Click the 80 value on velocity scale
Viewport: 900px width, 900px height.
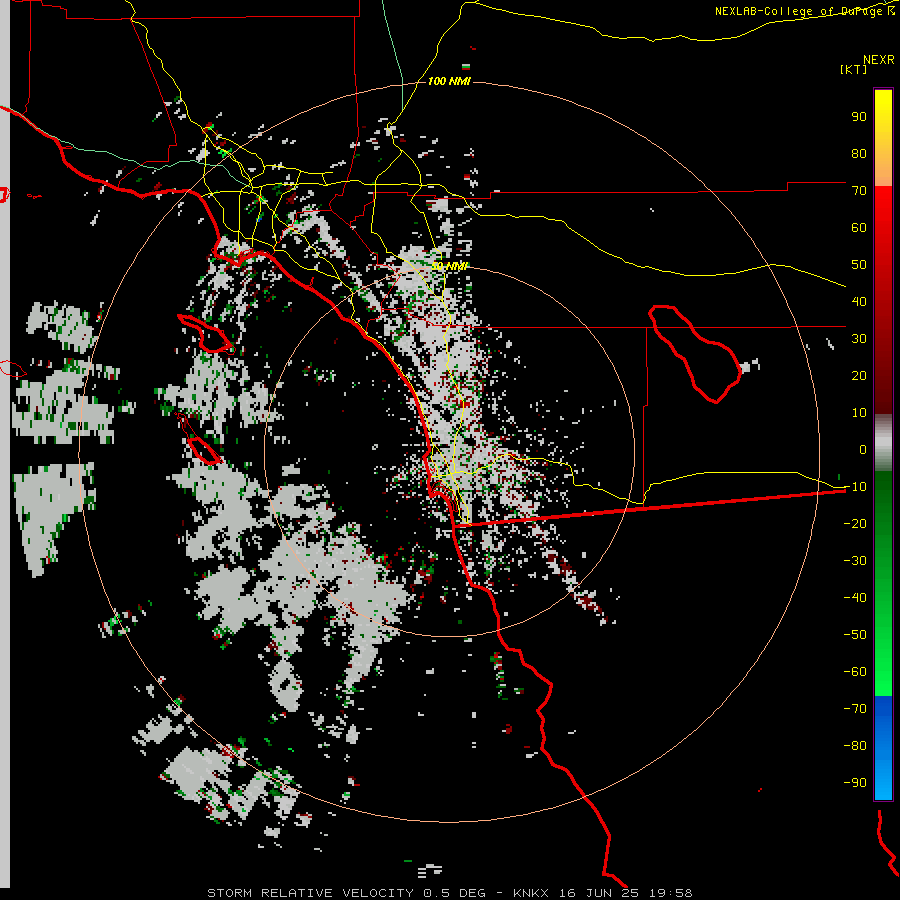click(859, 154)
